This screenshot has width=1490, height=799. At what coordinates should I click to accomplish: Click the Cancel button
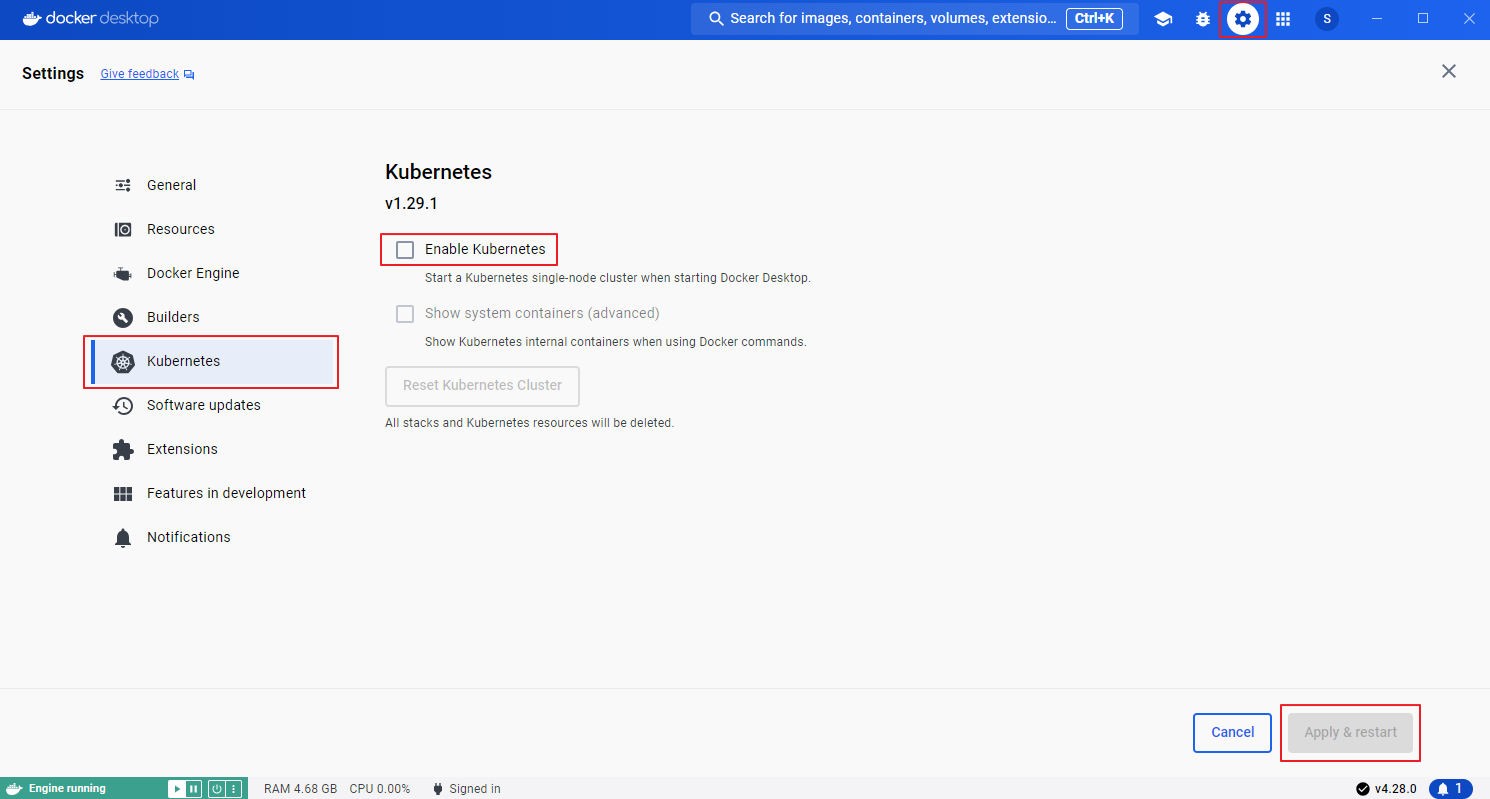[1232, 733]
